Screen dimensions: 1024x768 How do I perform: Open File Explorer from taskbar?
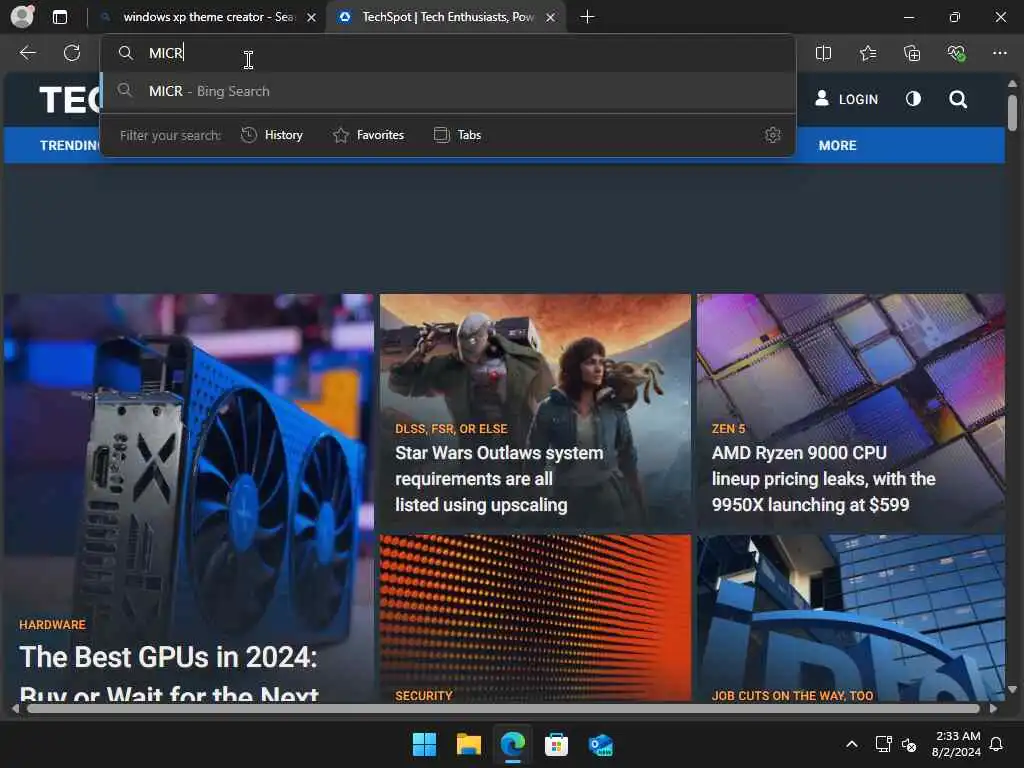pyautogui.click(x=469, y=744)
